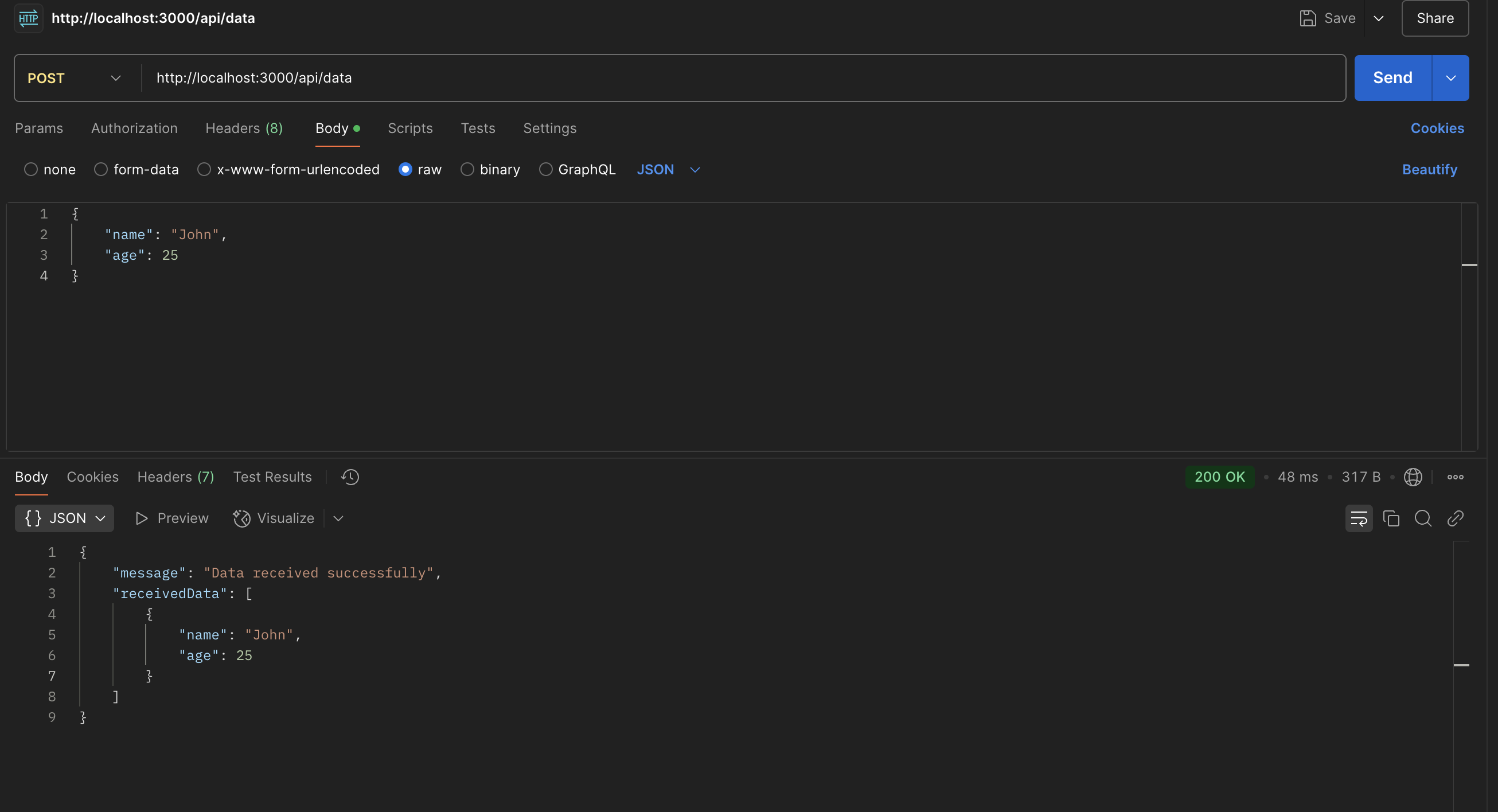Open the Settings tab
The width and height of the screenshot is (1498, 812).
click(x=550, y=128)
